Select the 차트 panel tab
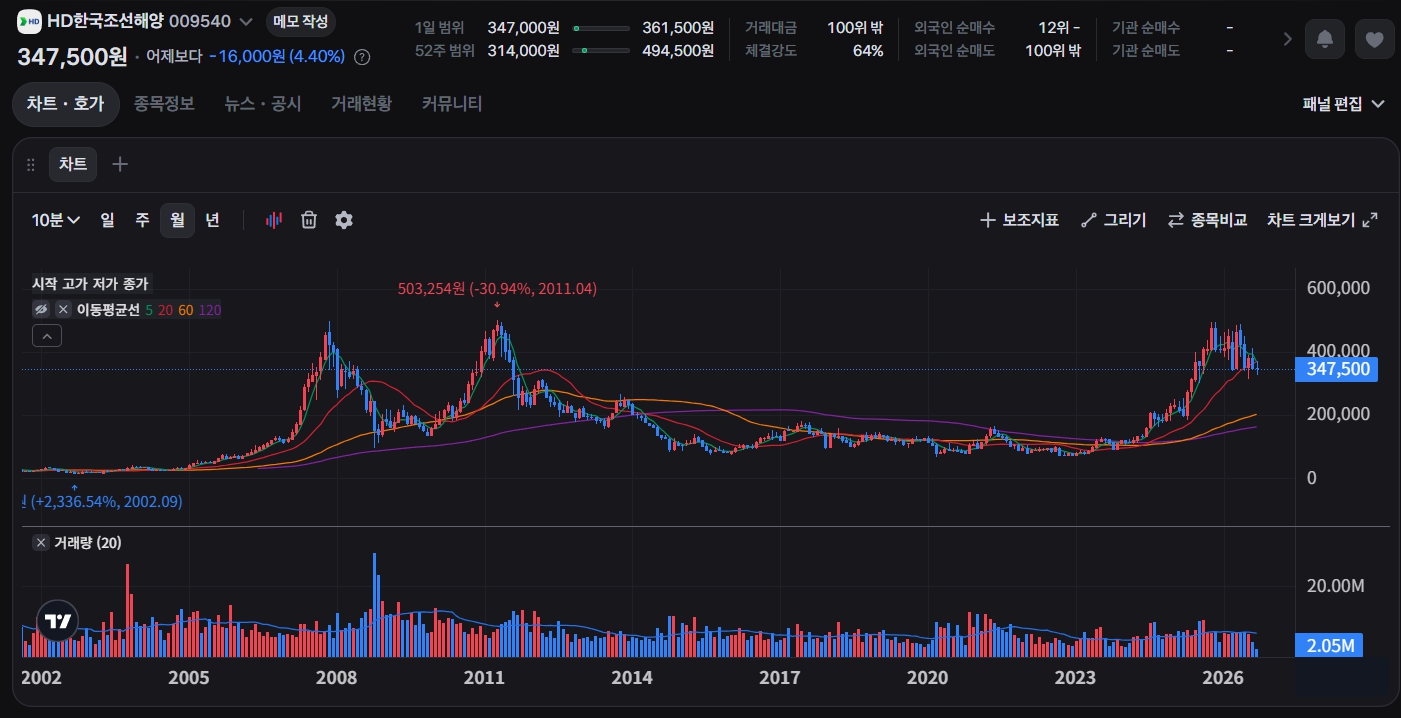The height and width of the screenshot is (718, 1401). (73, 164)
